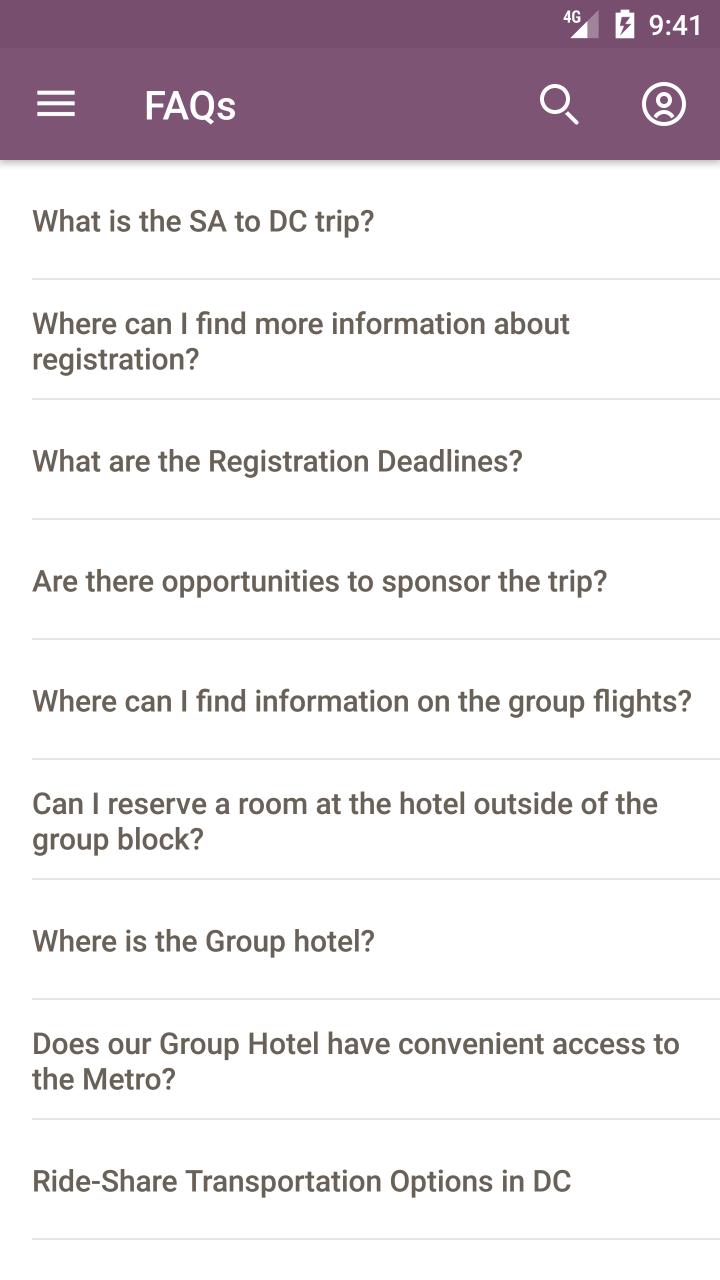
Task: Tap 'the Metro?' second line of question
Action: pyautogui.click(x=104, y=1080)
